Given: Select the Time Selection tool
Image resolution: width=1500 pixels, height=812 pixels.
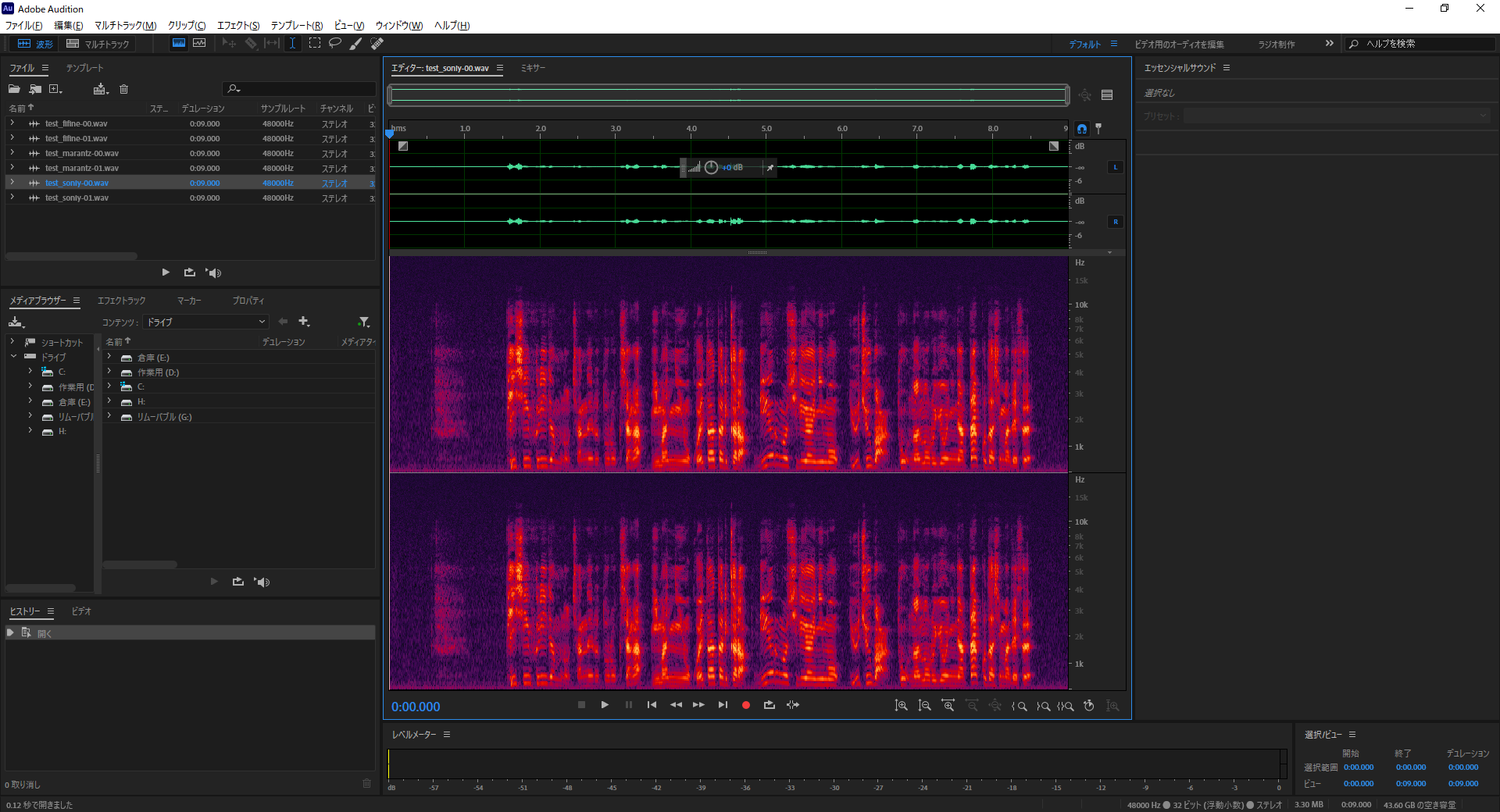Looking at the screenshot, I should [292, 44].
